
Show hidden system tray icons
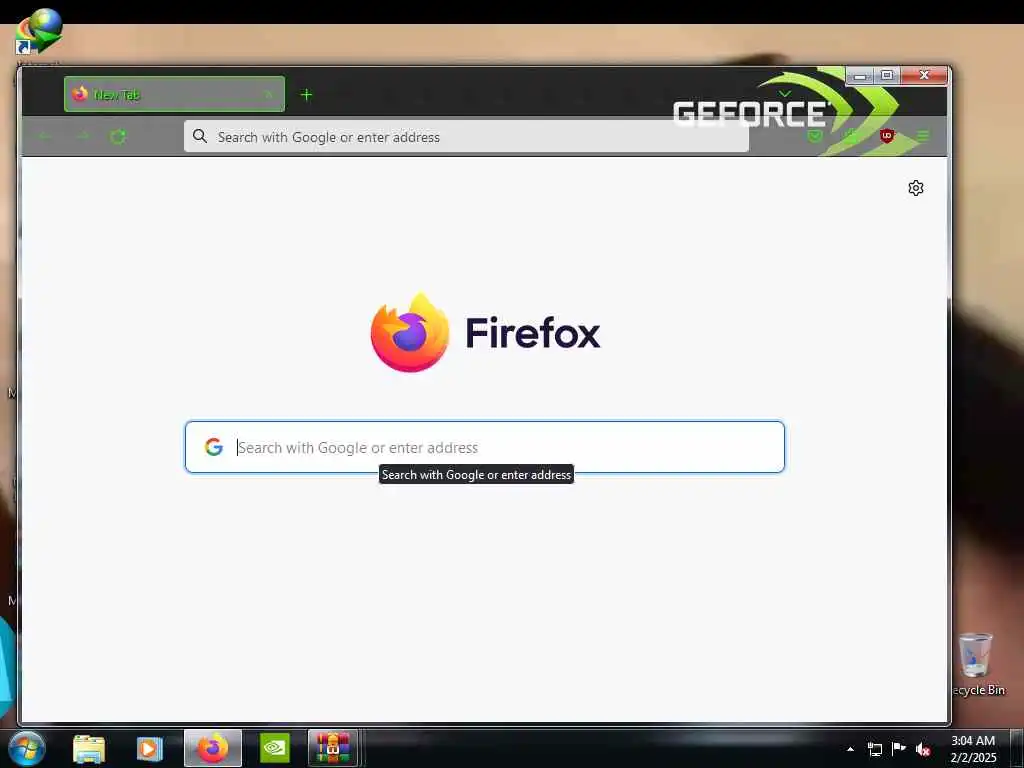coord(850,749)
